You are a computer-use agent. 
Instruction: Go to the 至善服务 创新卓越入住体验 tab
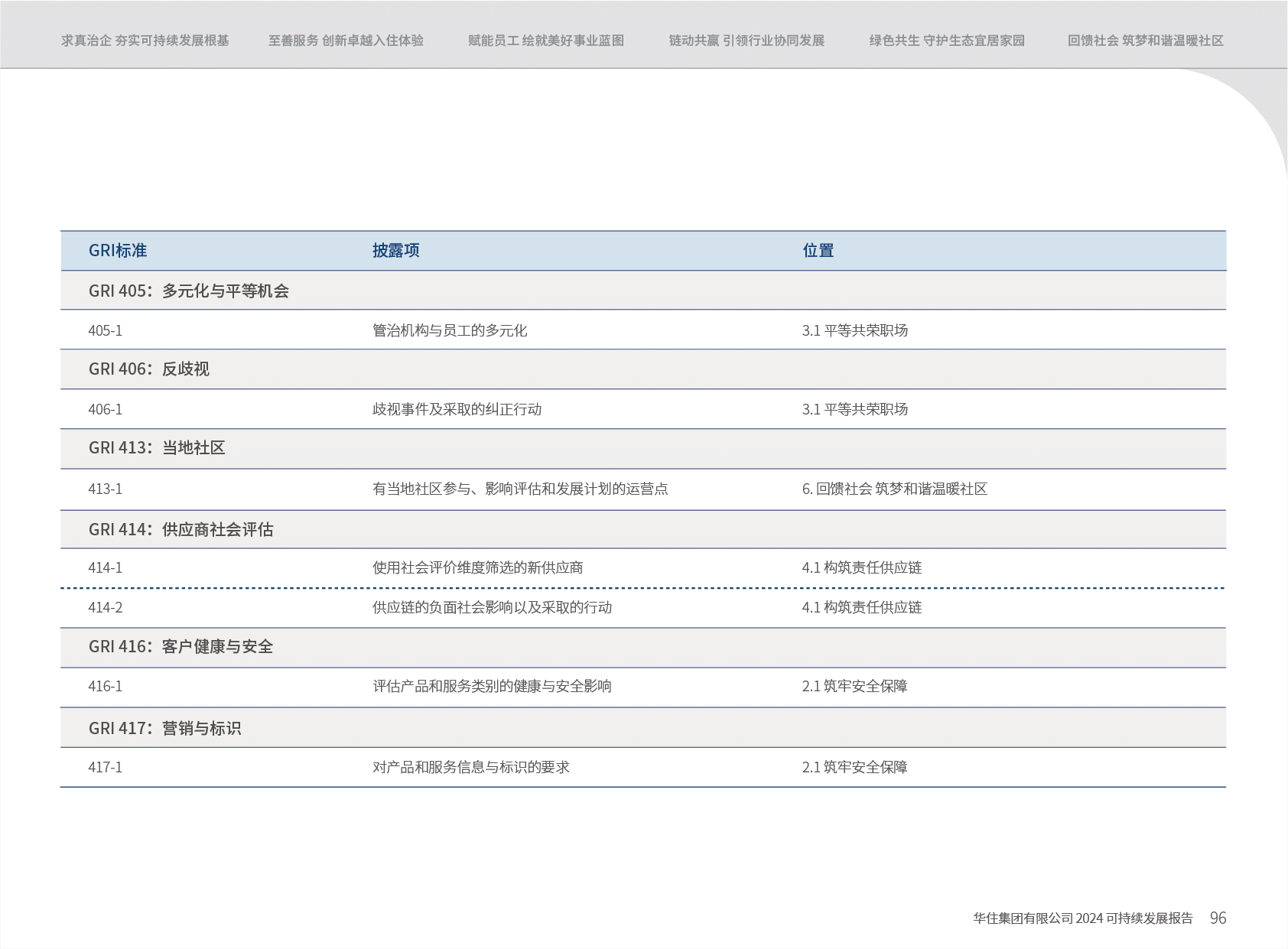coord(346,41)
